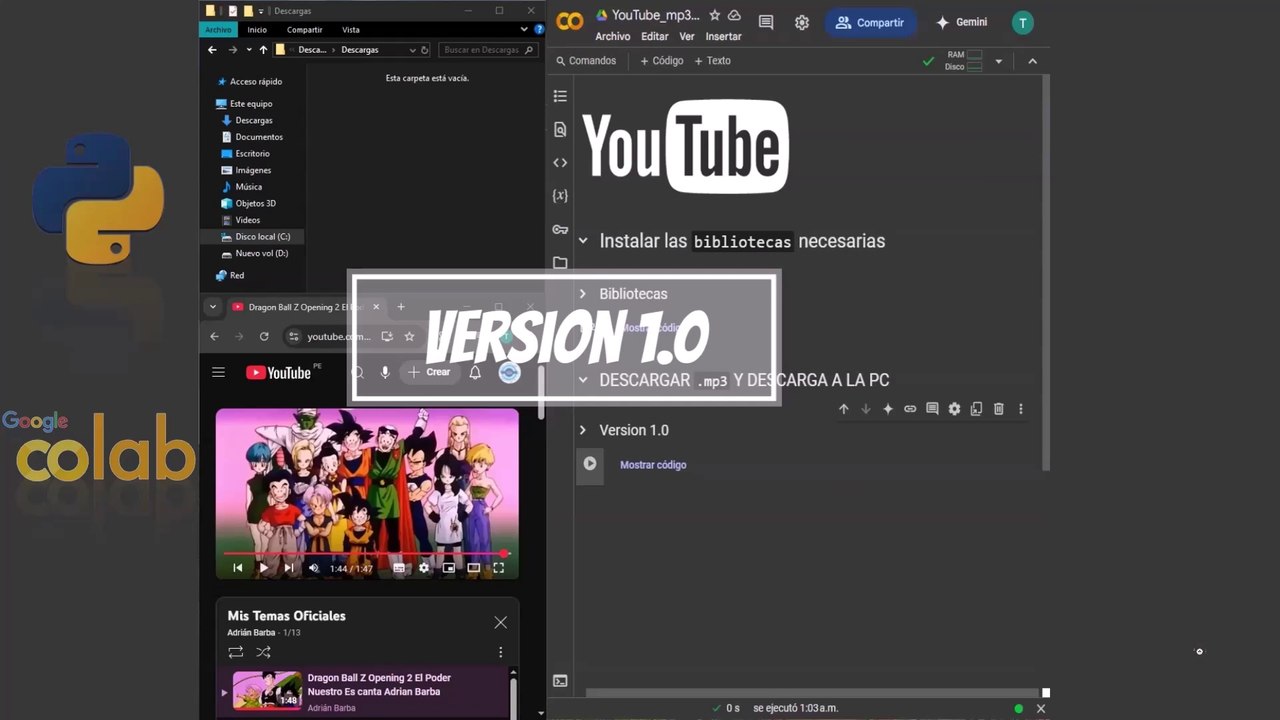1280x720 pixels.
Task: Toggle shuffle for the Mis Temas Oficiales playlist
Action: pyautogui.click(x=263, y=652)
